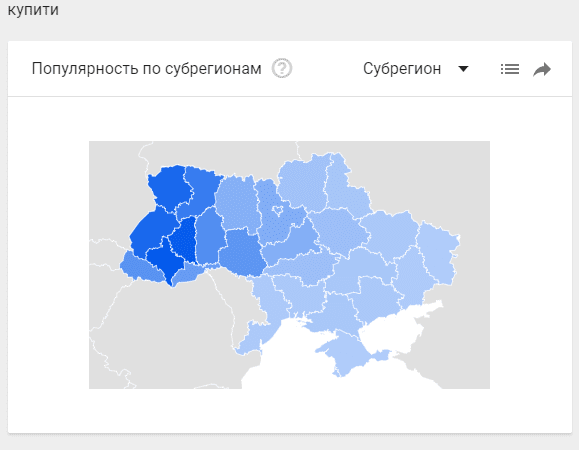Screen dimensions: 579x450
Task: Select the Ternopil region, the dotted dark blue one
Action: tap(184, 240)
